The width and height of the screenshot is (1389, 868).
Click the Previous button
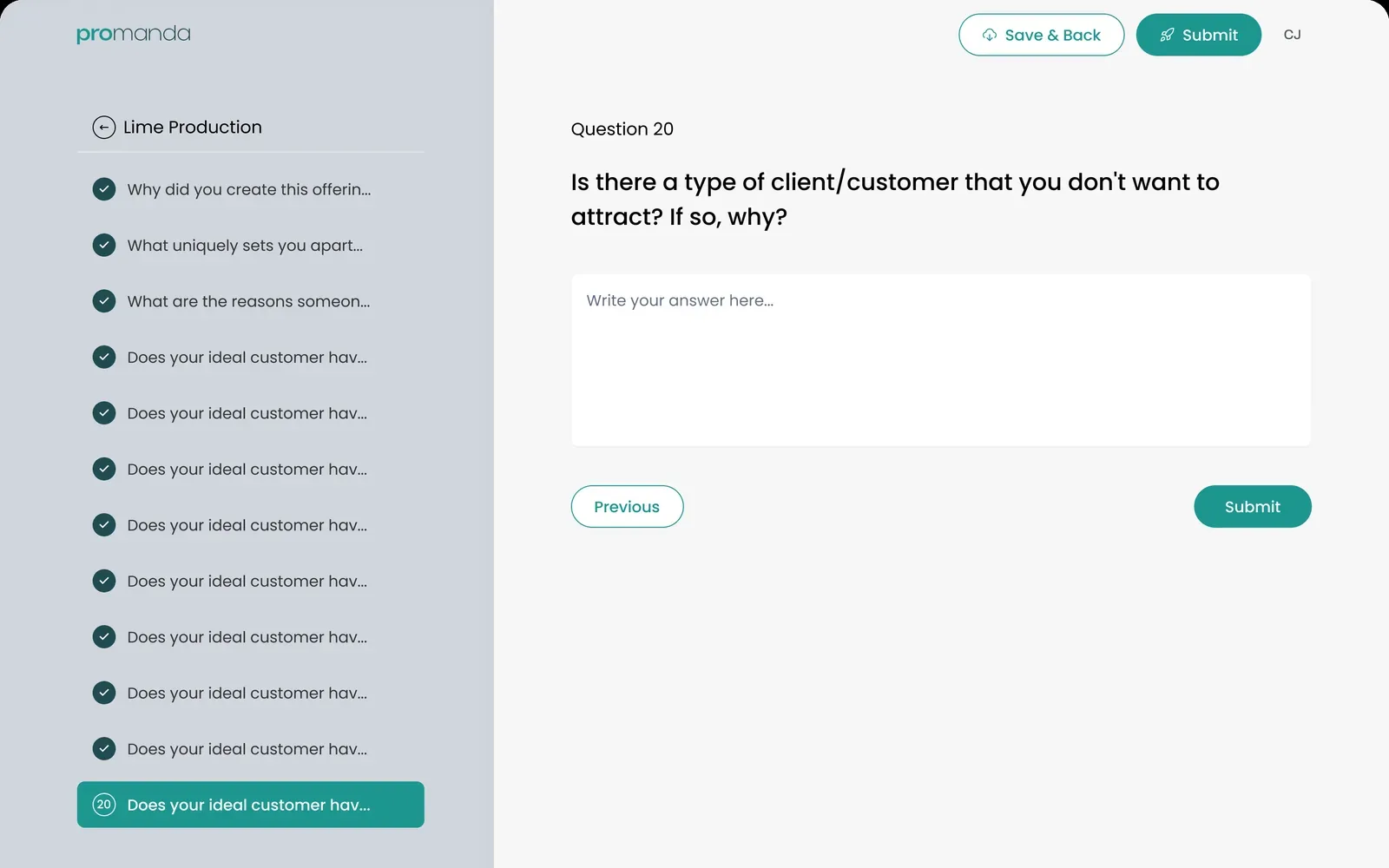[x=627, y=506]
